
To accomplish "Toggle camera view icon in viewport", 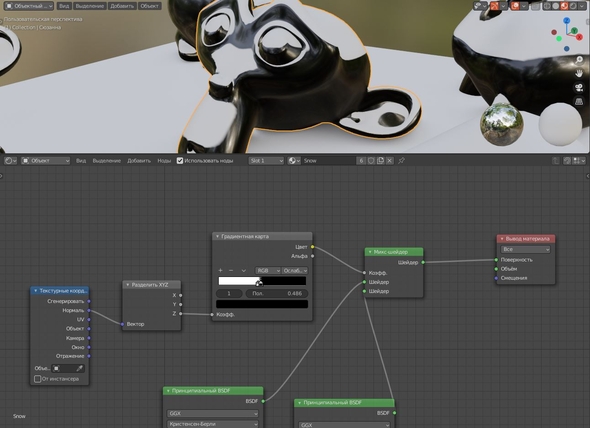I will (579, 87).
